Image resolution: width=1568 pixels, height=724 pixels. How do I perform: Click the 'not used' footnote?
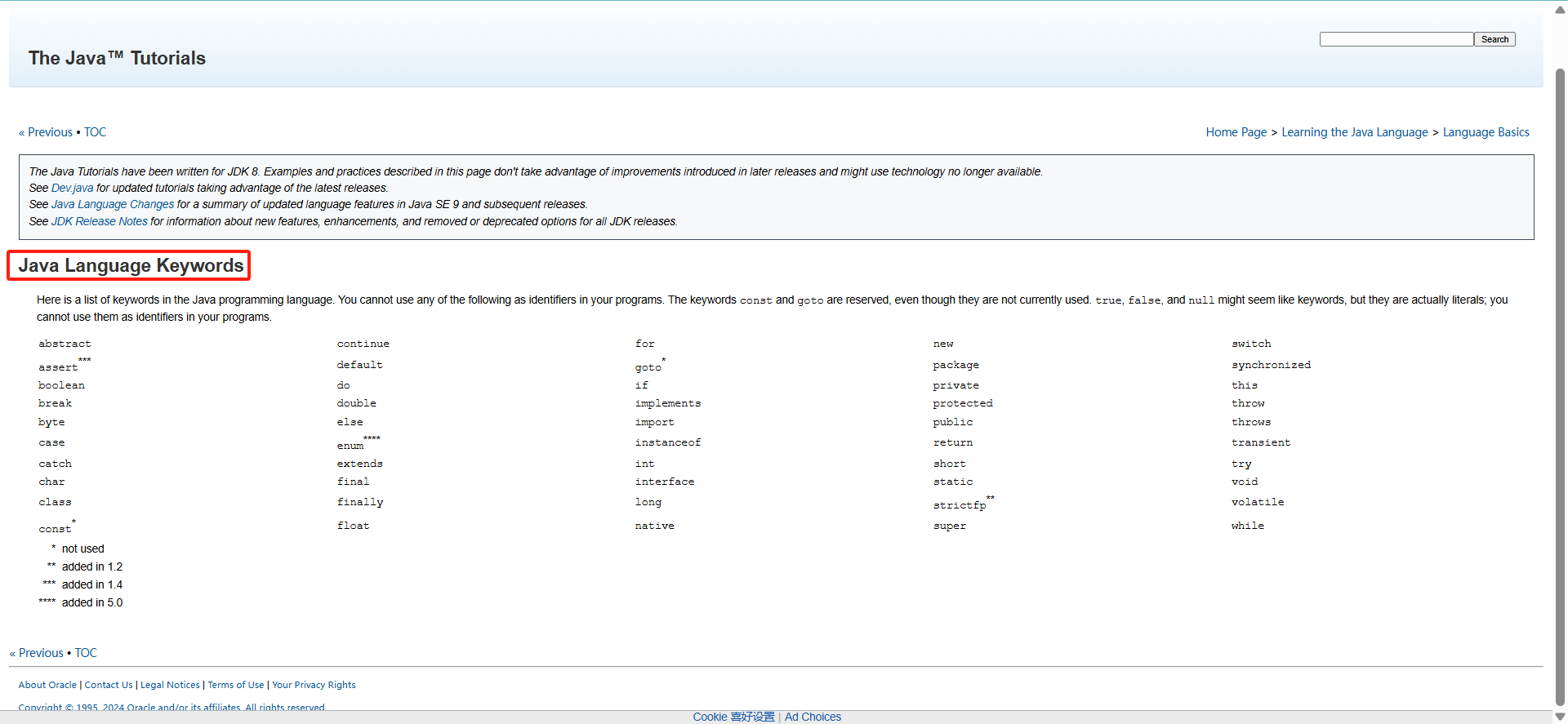tap(82, 549)
